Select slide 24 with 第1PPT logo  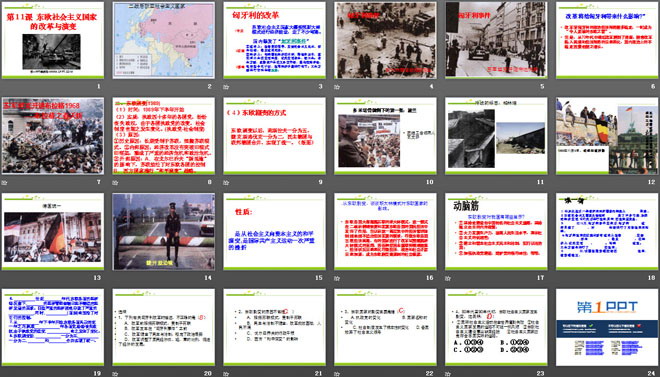coord(607,327)
